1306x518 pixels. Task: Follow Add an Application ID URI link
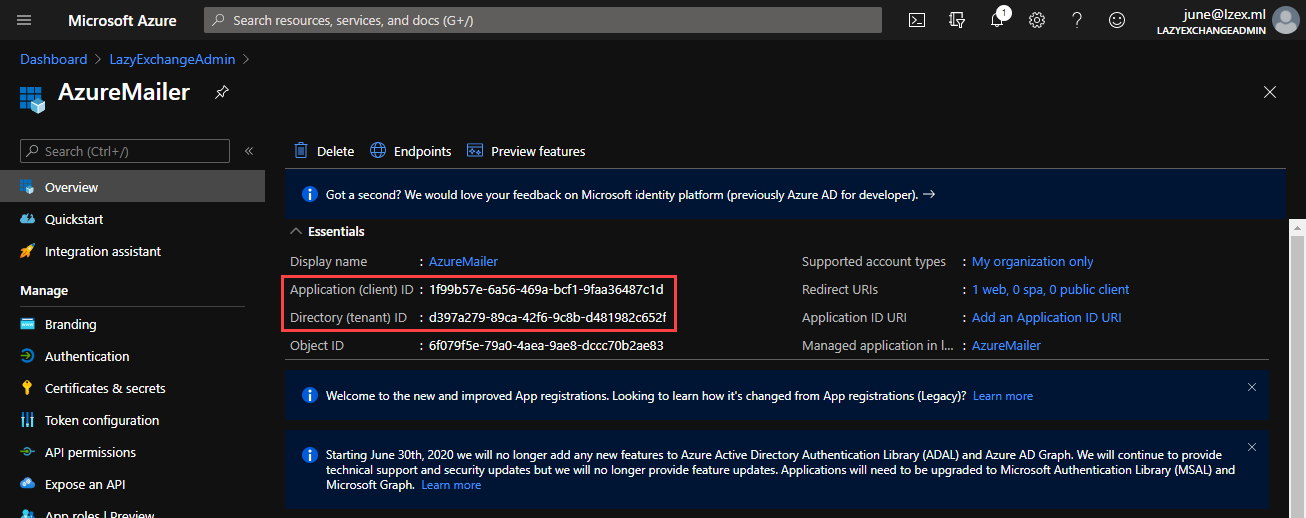tap(1047, 317)
